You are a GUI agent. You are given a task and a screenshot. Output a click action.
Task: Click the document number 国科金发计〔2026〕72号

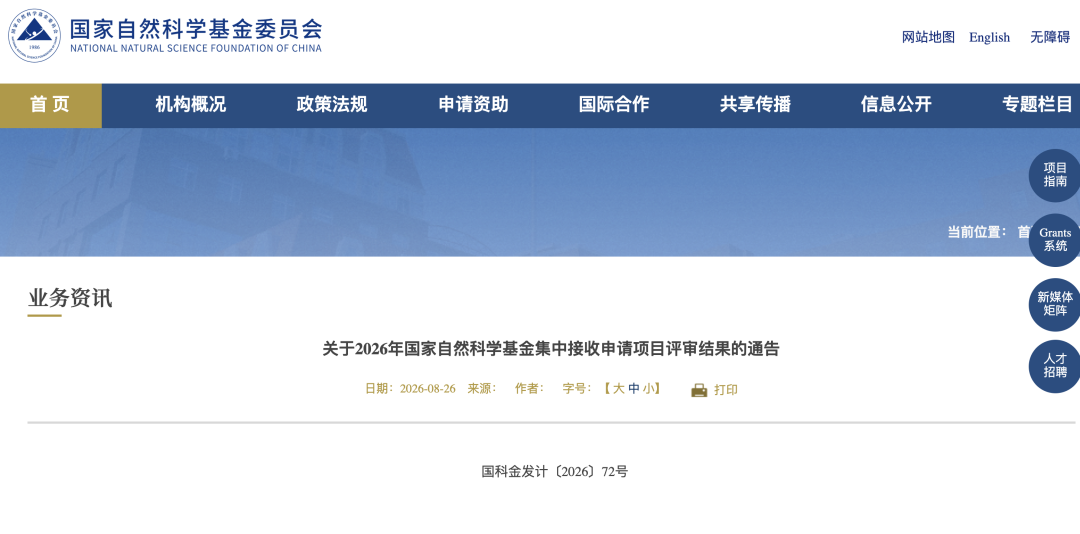pyautogui.click(x=554, y=472)
